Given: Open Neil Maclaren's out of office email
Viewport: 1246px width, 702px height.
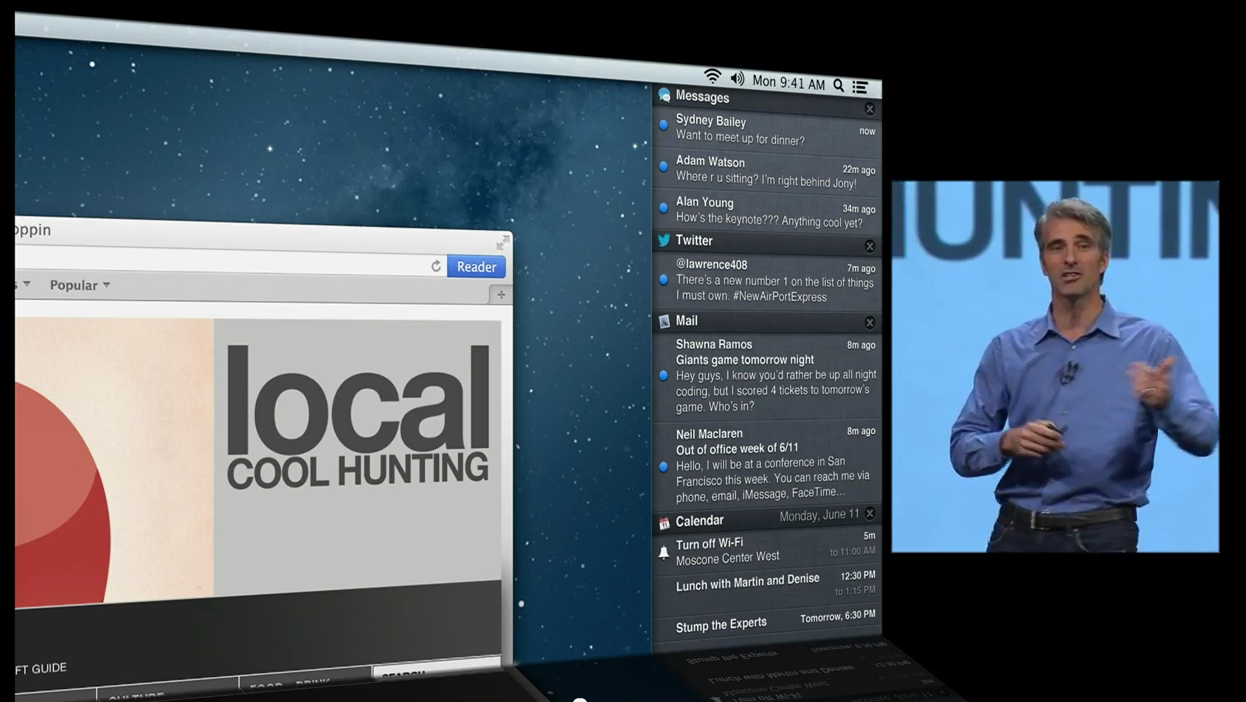Looking at the screenshot, I should 767,464.
